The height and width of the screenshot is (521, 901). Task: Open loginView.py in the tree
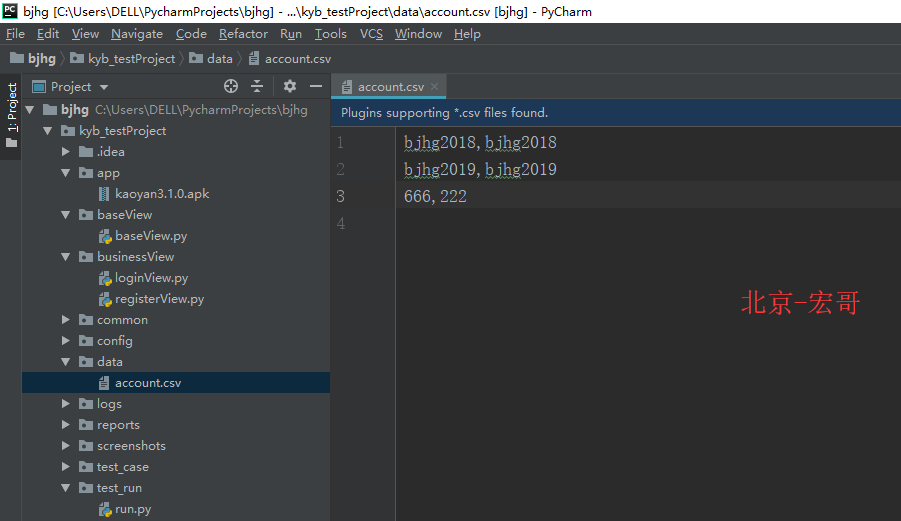pyautogui.click(x=151, y=278)
